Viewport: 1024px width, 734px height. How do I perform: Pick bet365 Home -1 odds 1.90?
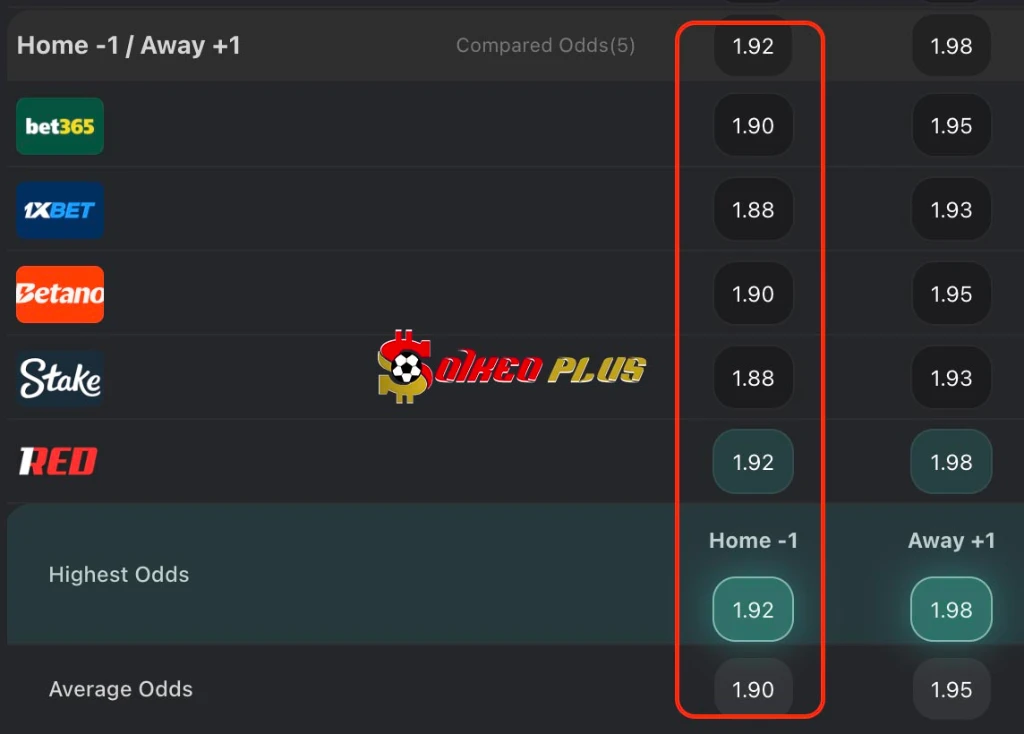tap(753, 125)
